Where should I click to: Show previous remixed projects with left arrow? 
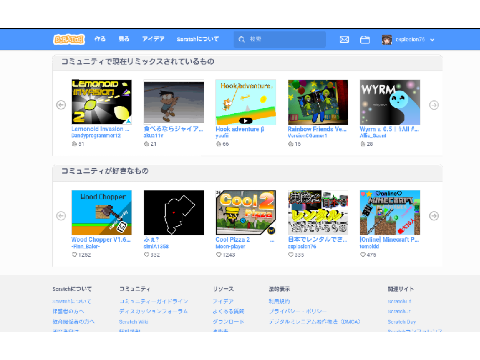click(61, 105)
